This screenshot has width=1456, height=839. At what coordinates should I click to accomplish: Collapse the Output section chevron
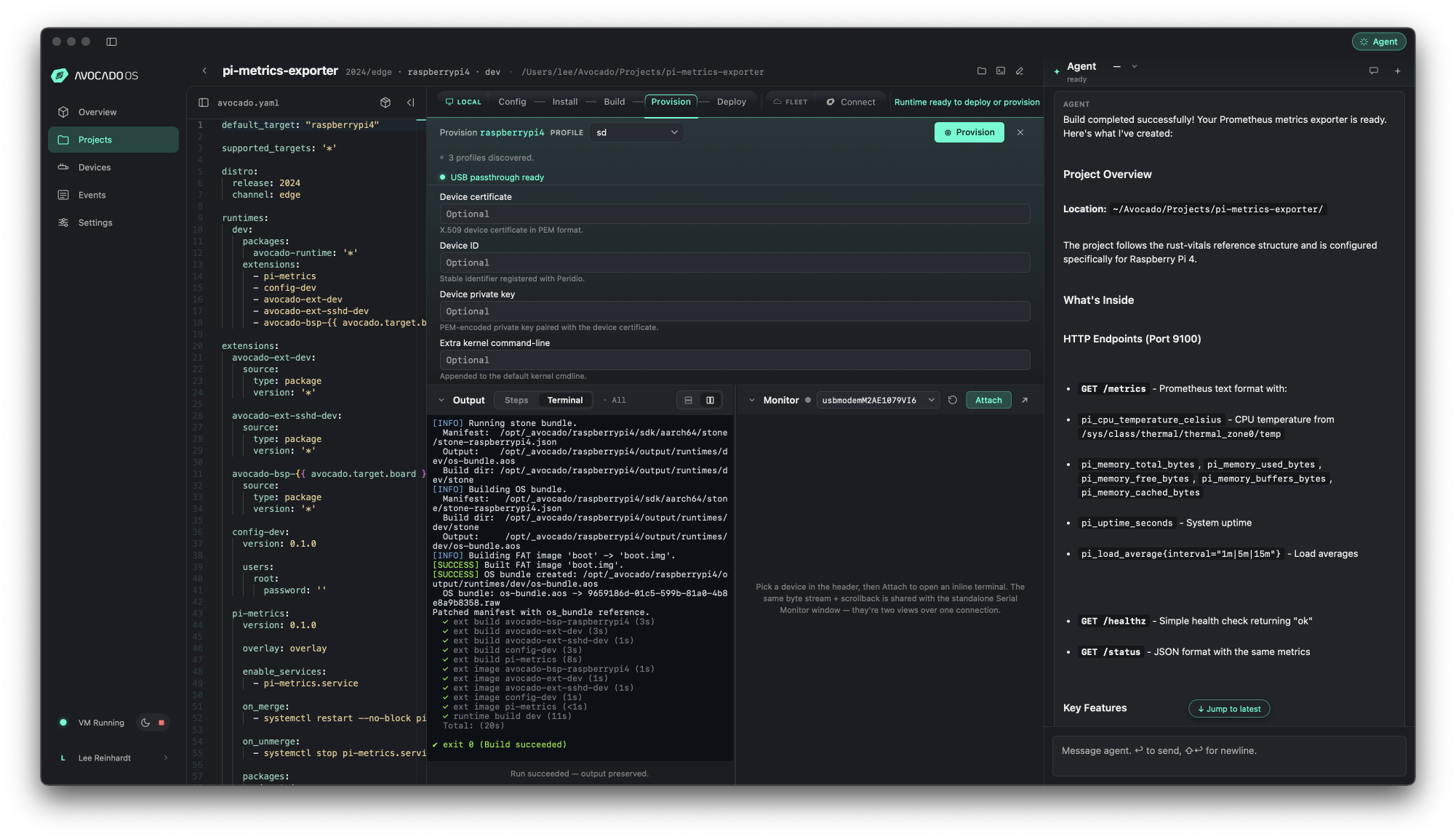441,401
